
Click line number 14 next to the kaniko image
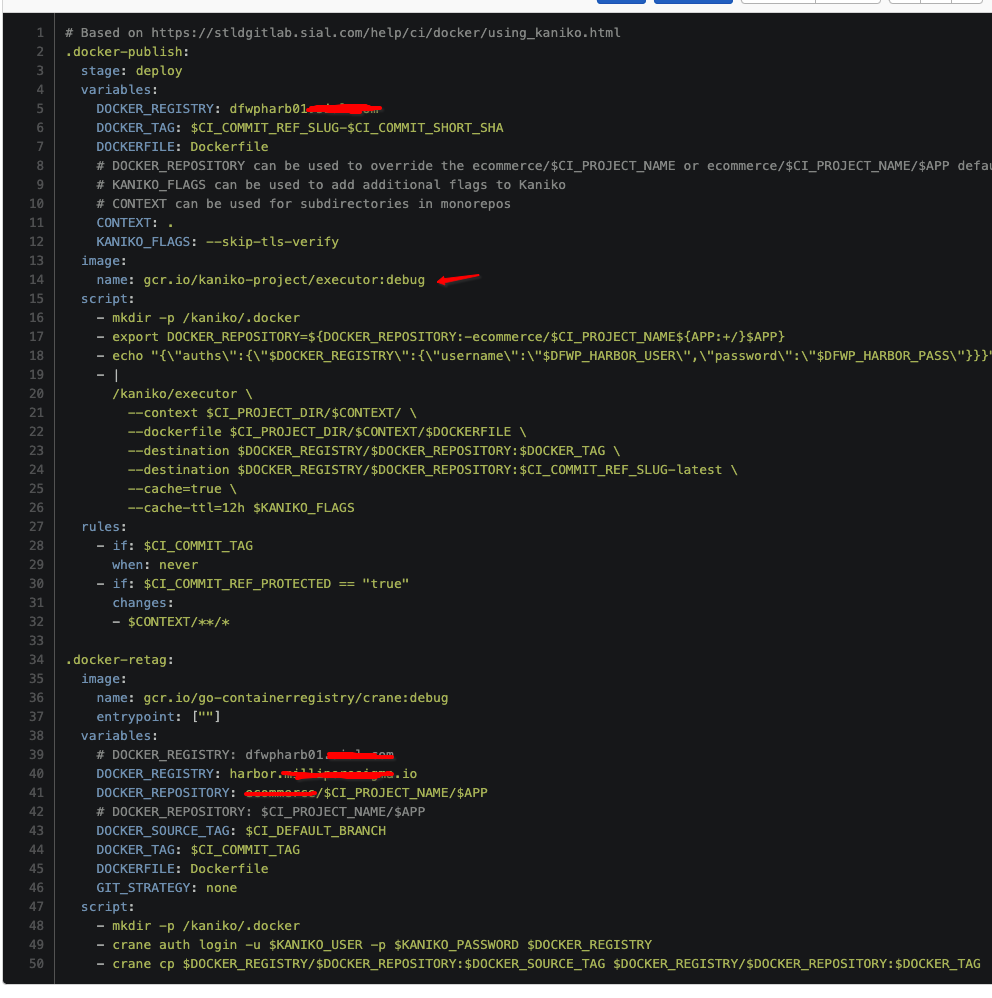tap(36, 279)
